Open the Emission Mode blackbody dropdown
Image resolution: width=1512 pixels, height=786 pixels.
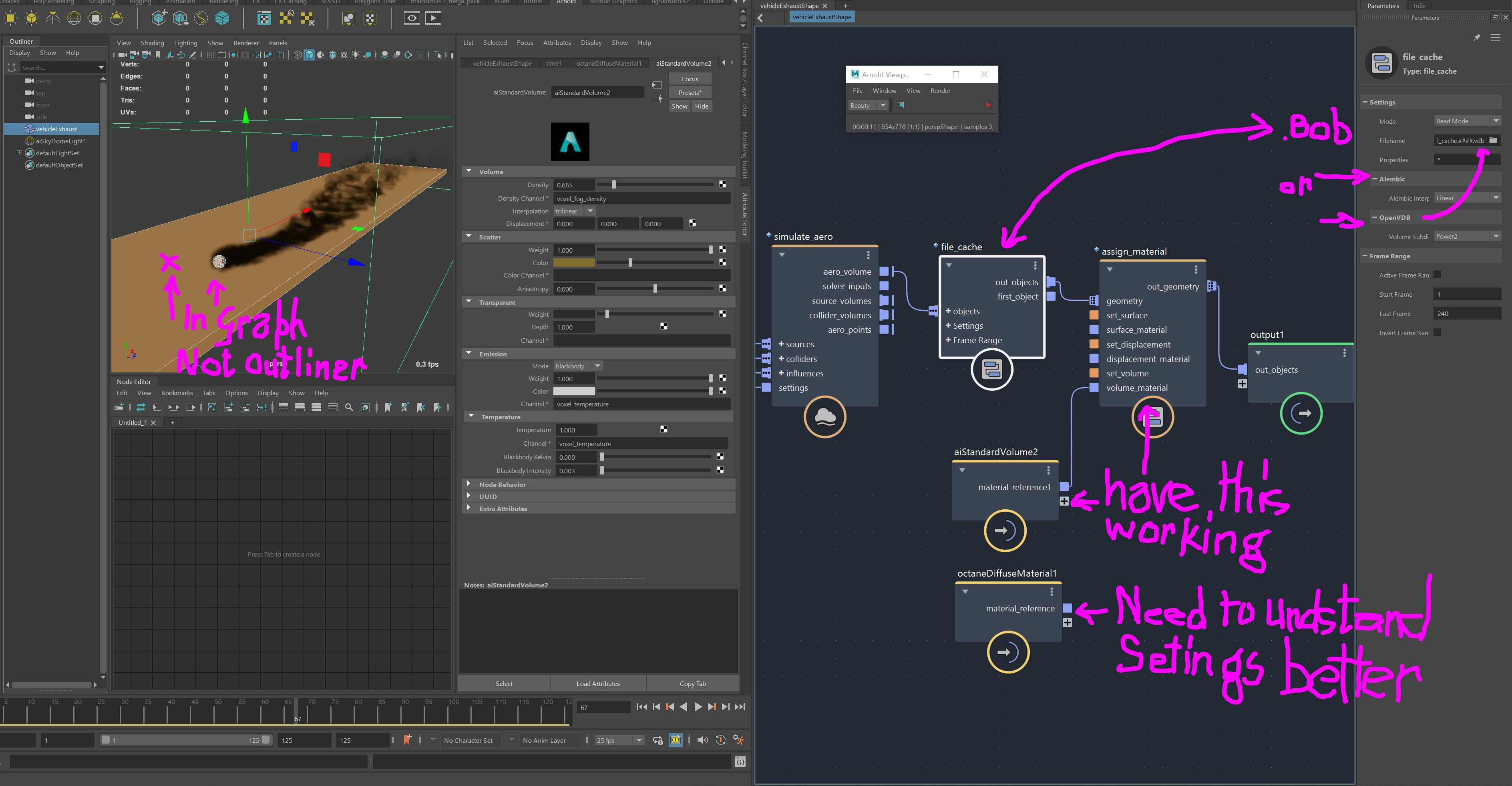(x=578, y=366)
